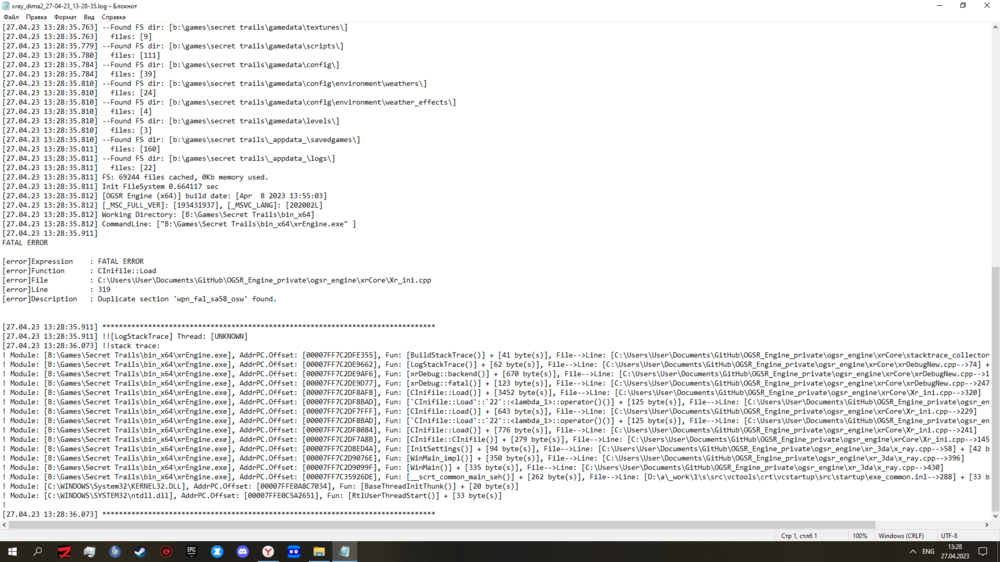The image size is (1000, 562).
Task: Restore down the Notepad window
Action: click(963, 6)
